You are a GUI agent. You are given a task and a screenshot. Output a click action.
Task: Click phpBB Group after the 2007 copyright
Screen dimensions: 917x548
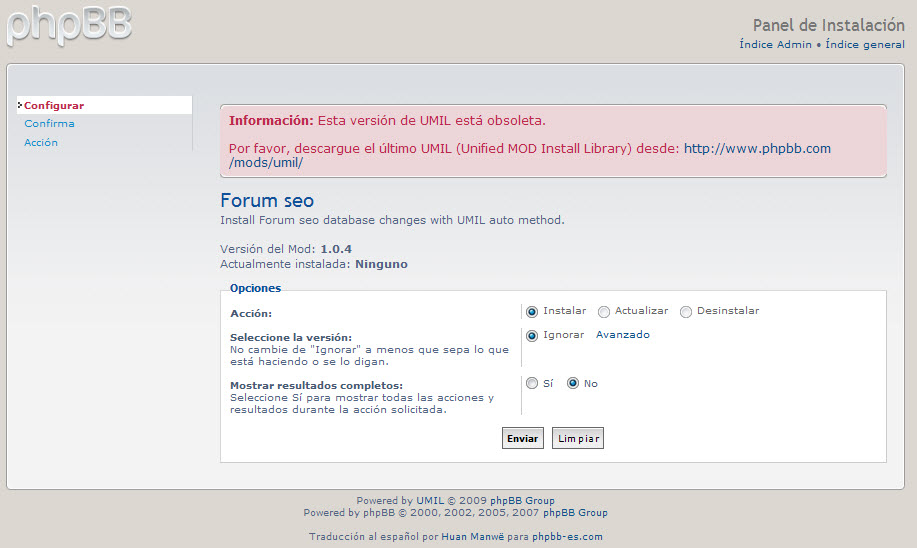[575, 513]
